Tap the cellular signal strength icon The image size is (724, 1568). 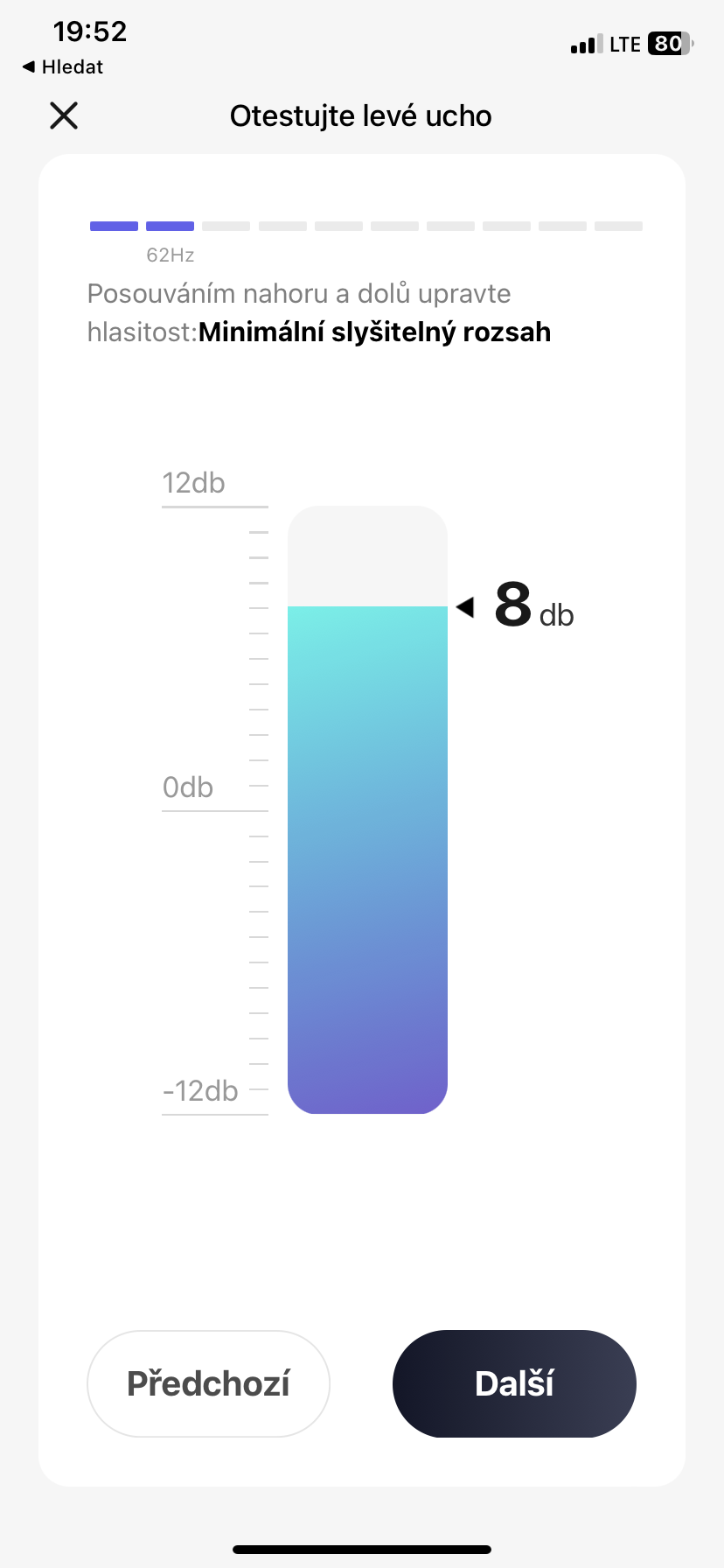pos(586,45)
